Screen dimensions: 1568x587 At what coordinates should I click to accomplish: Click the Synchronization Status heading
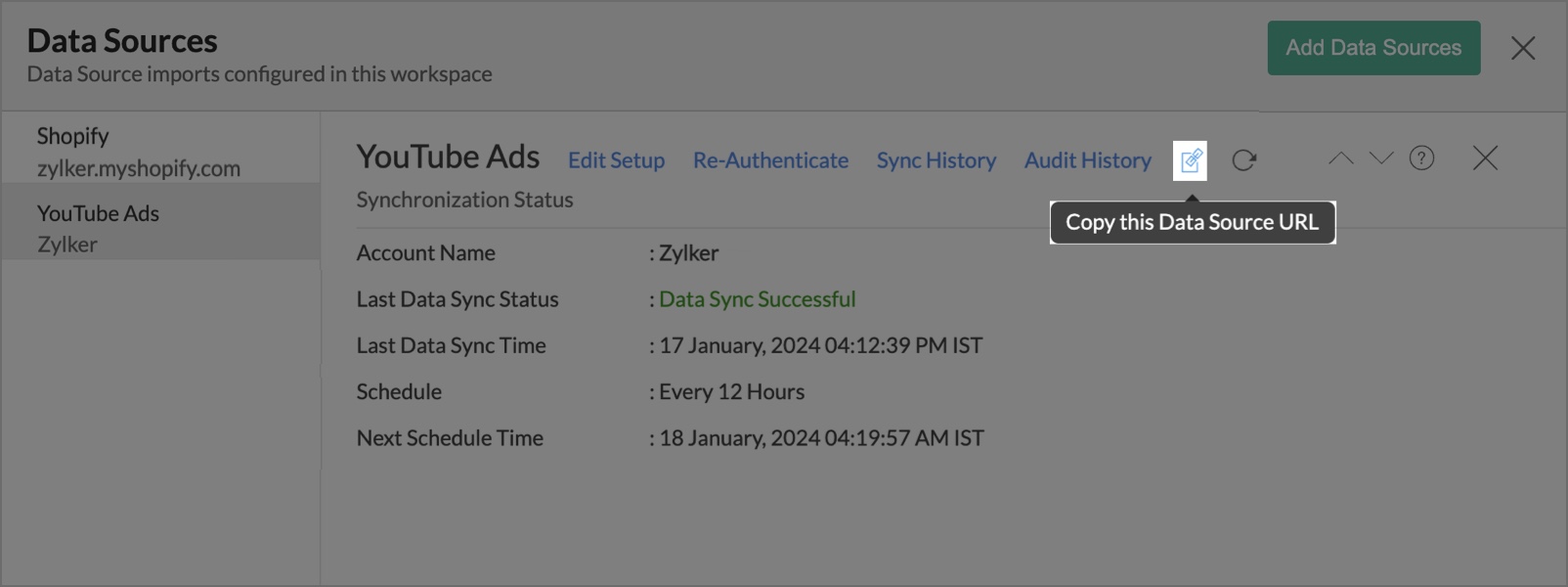(464, 200)
